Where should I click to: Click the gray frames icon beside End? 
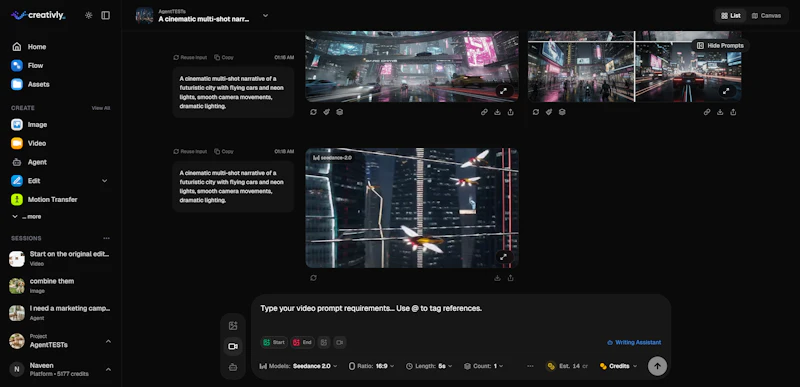pyautogui.click(x=323, y=343)
